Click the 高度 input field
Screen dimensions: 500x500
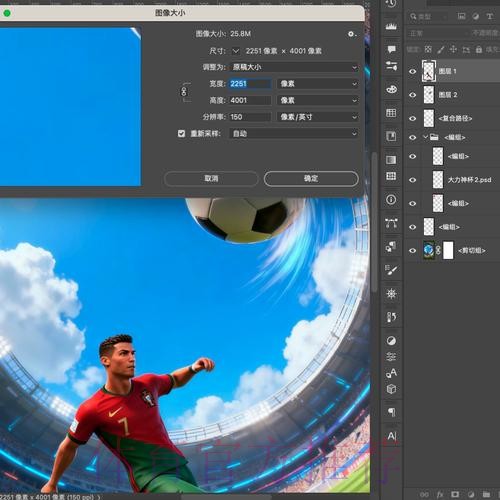(x=250, y=100)
